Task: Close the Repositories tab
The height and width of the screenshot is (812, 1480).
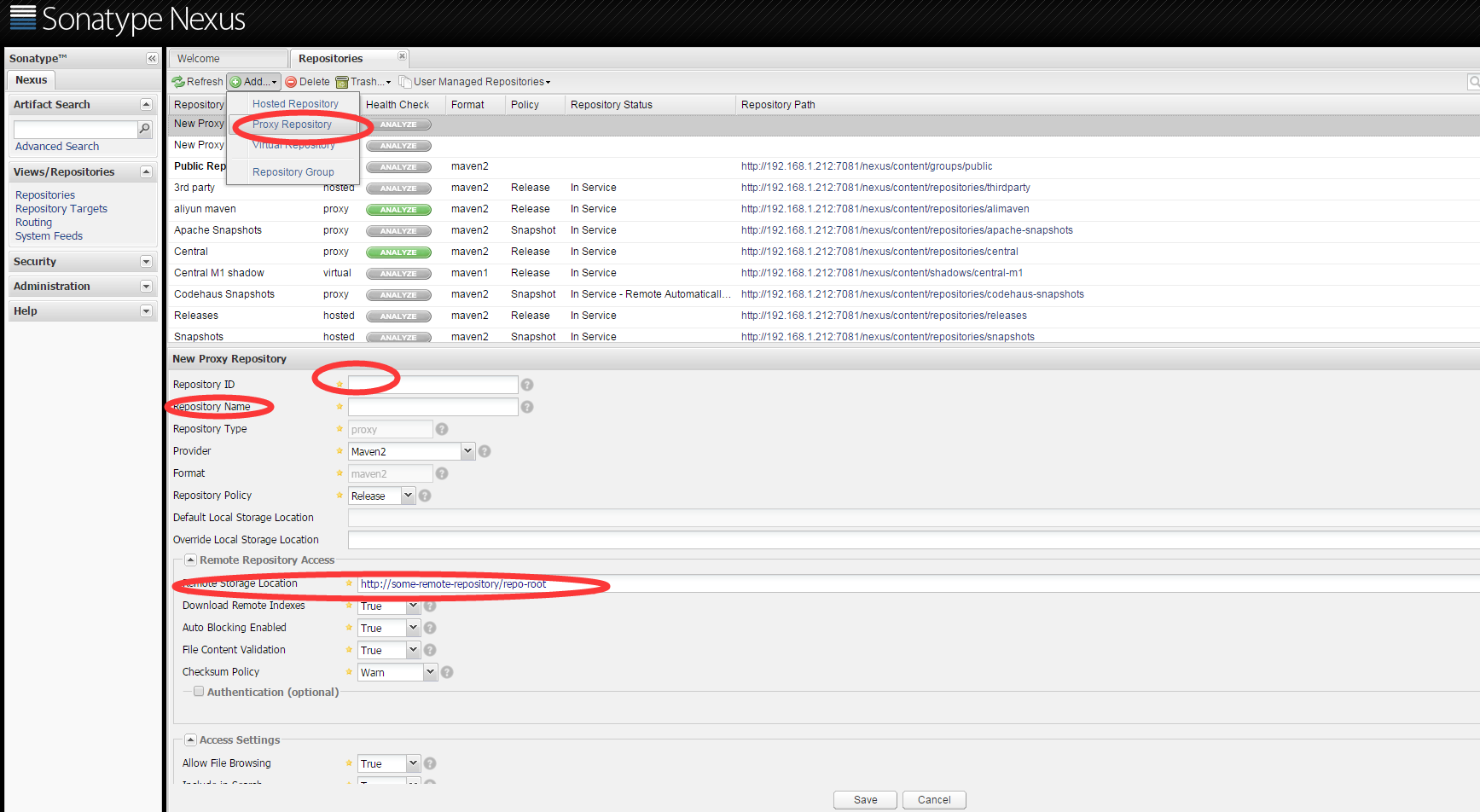Action: point(403,56)
